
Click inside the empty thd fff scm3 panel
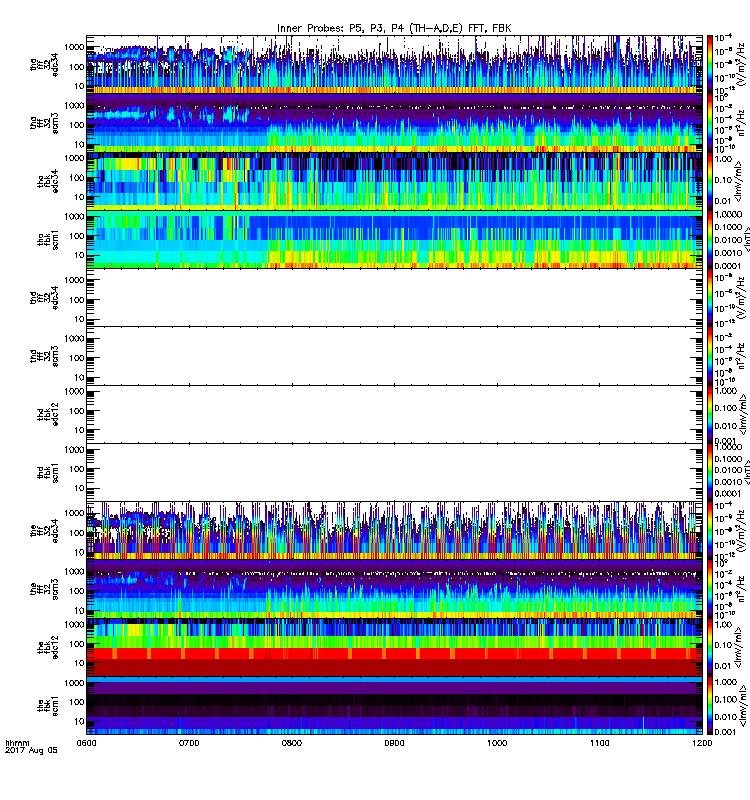(394, 356)
